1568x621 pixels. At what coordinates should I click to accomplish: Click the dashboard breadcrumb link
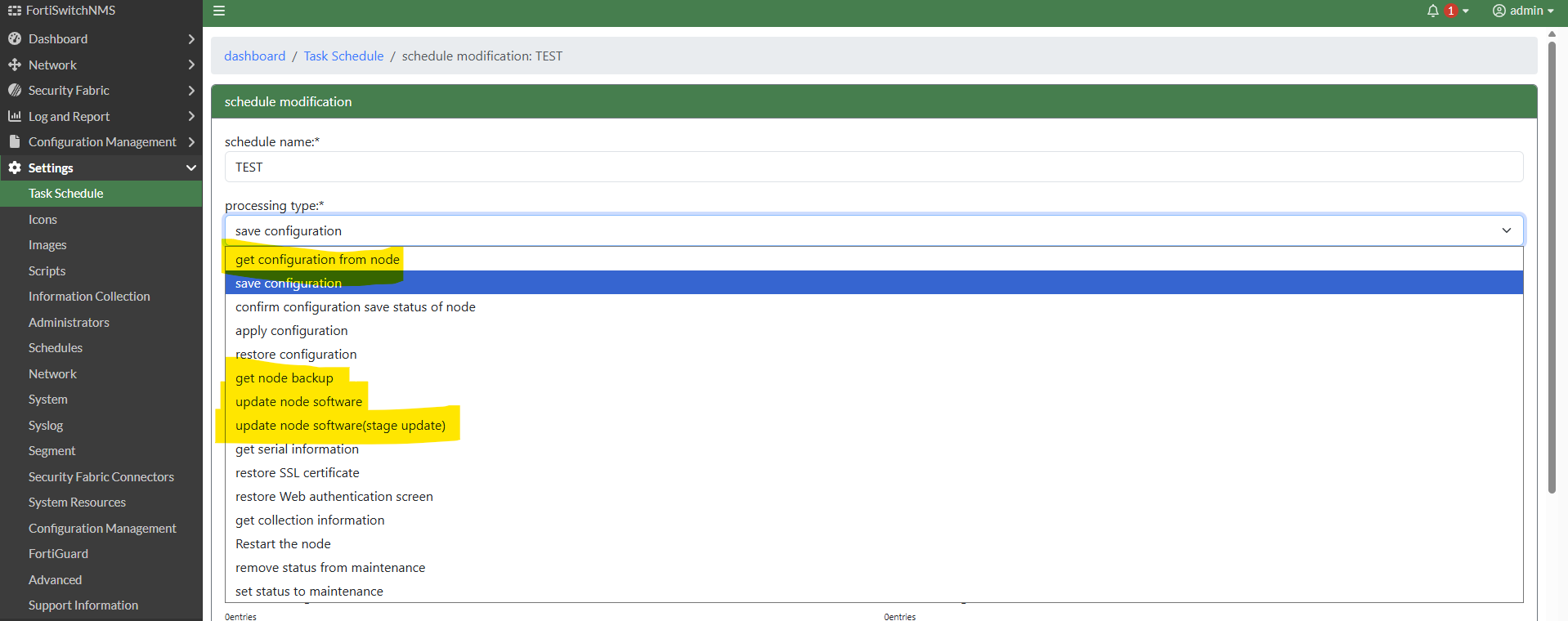coord(255,56)
